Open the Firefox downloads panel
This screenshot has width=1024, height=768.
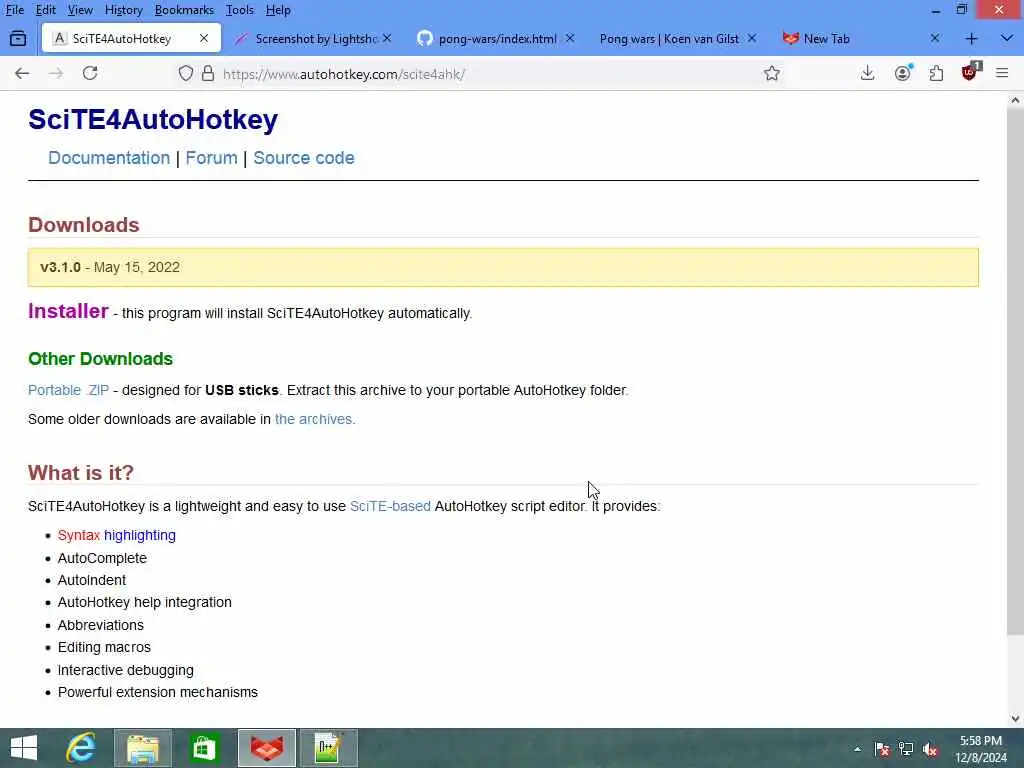click(x=867, y=73)
